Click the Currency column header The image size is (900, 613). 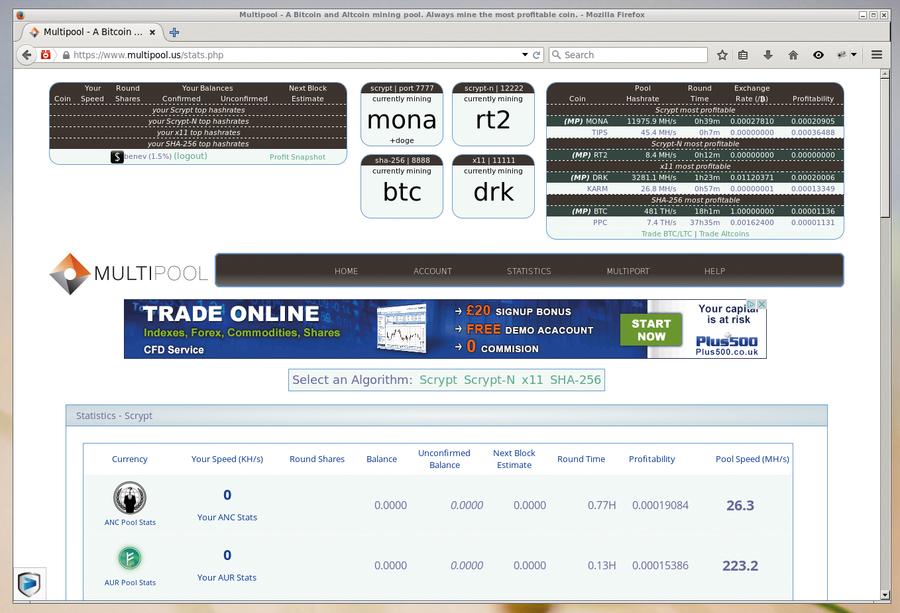pyautogui.click(x=130, y=459)
